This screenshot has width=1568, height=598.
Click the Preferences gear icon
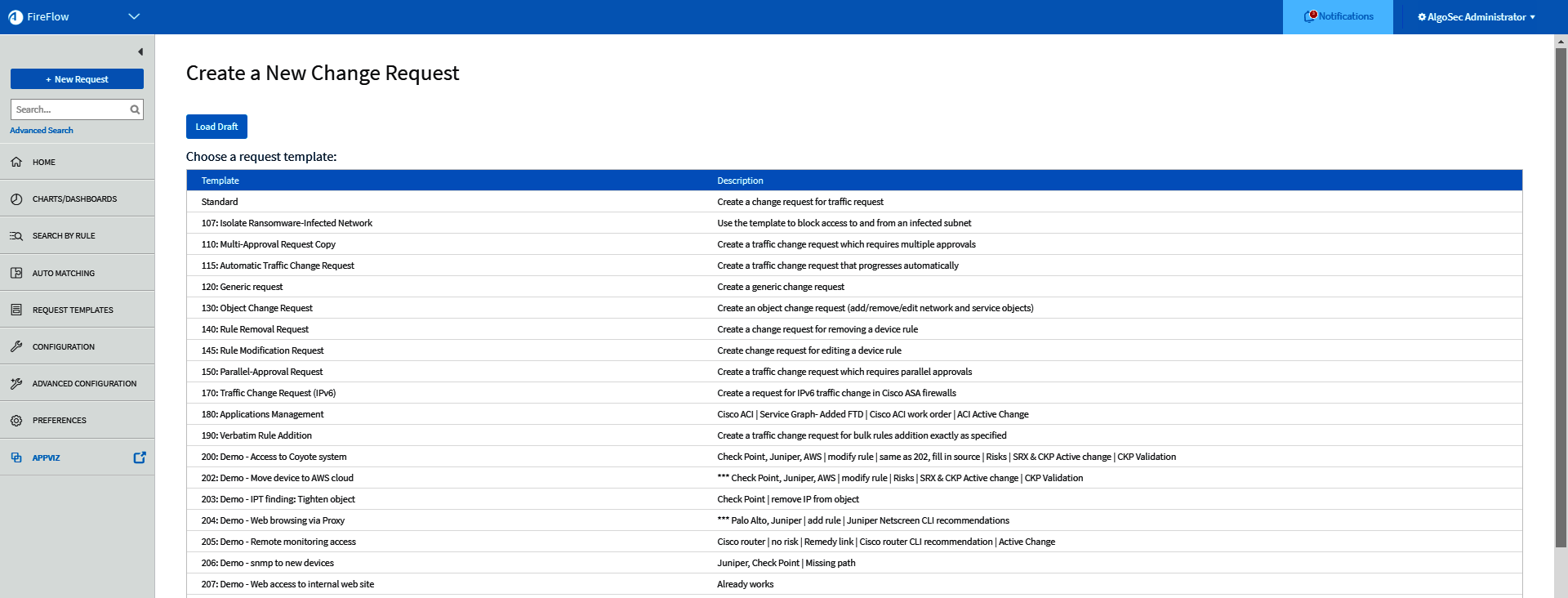coord(16,421)
